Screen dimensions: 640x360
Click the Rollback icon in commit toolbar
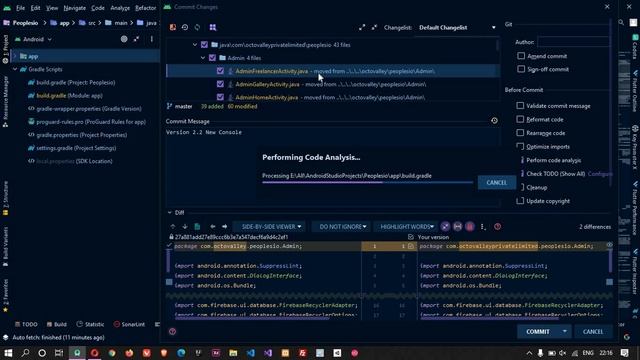click(185, 27)
